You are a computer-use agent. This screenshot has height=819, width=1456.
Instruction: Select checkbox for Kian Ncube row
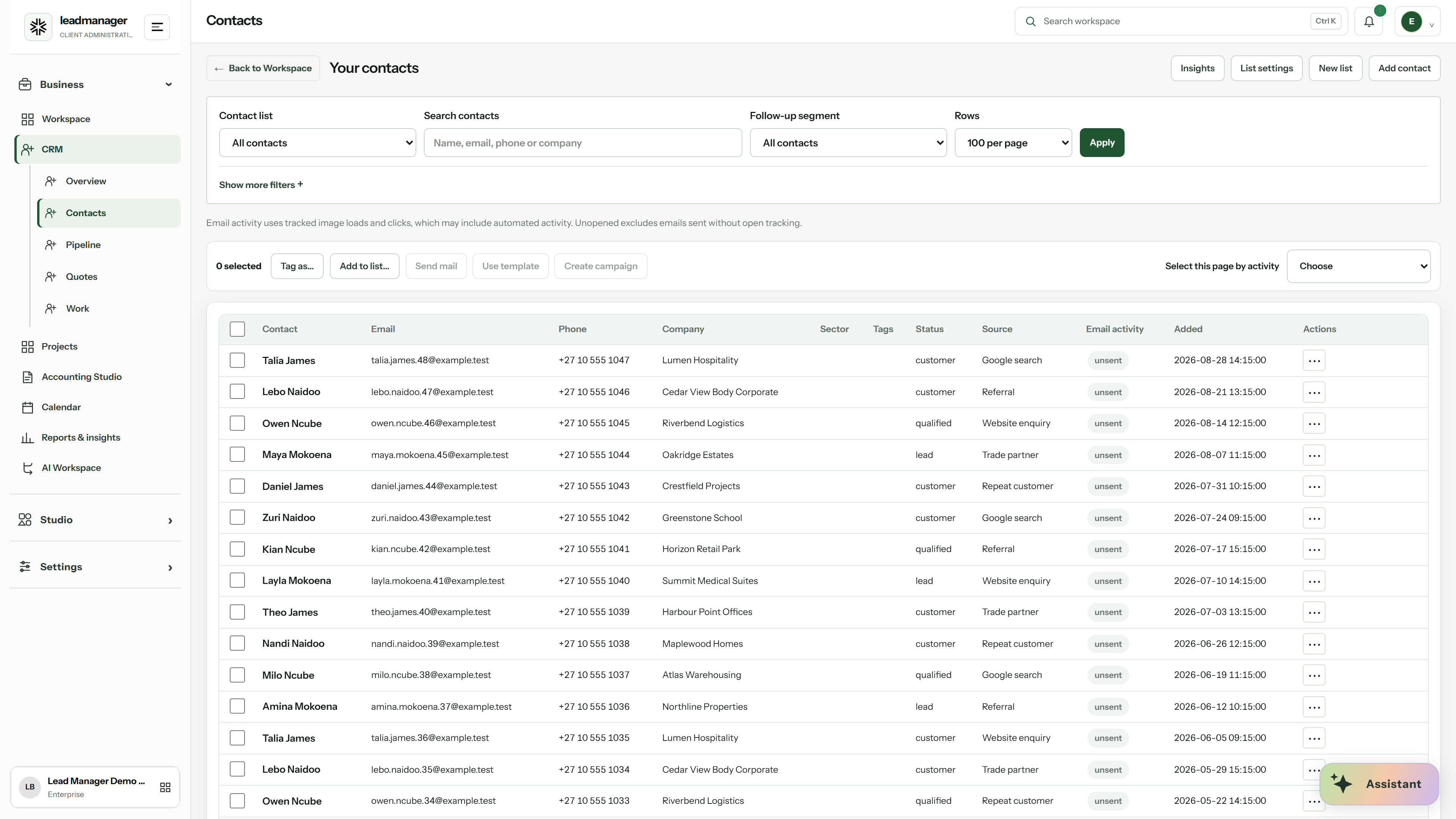point(237,549)
